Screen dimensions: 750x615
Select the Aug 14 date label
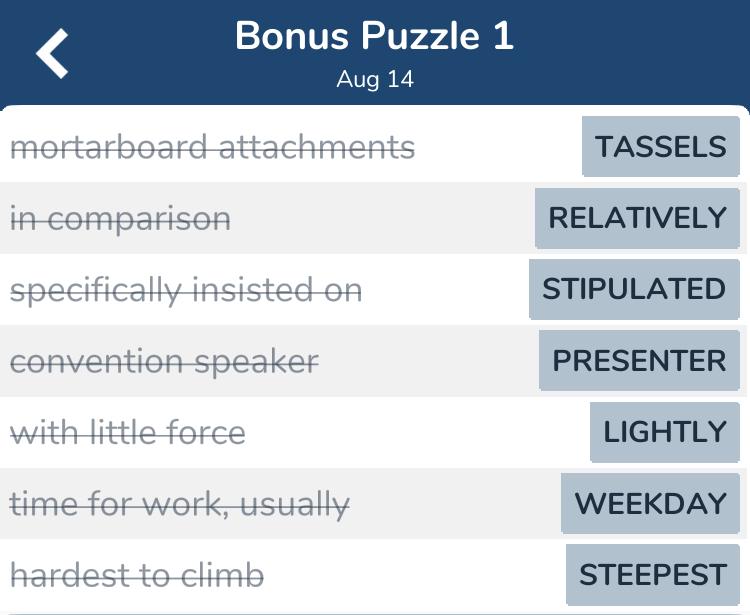(x=374, y=79)
